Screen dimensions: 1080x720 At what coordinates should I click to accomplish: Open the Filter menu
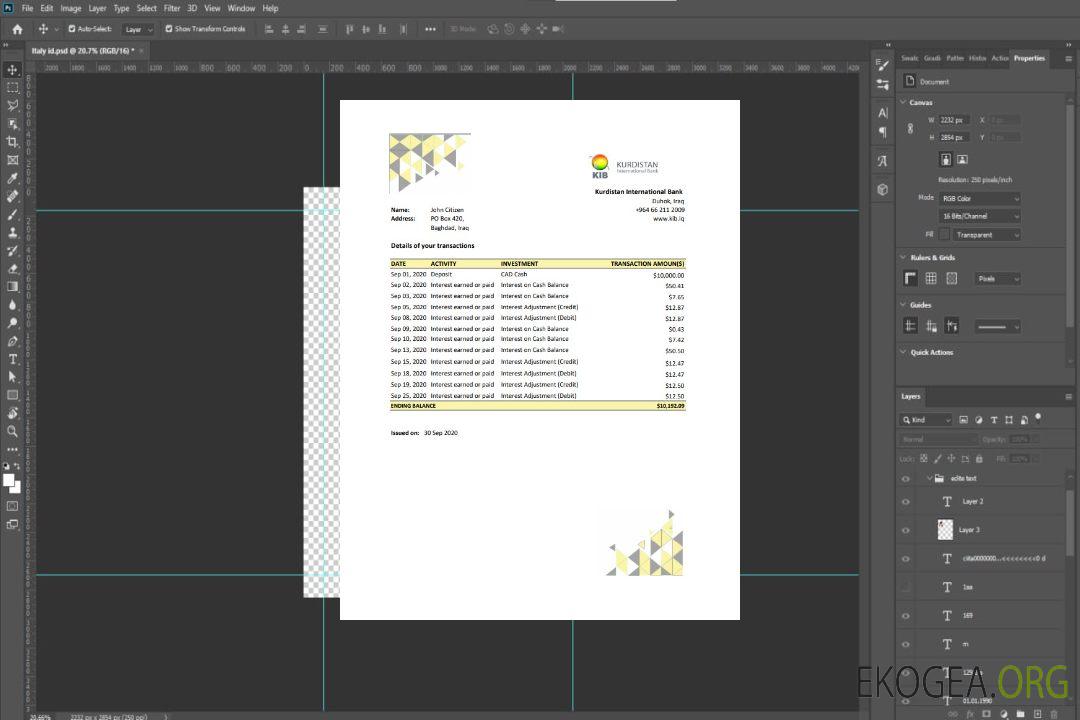point(172,8)
